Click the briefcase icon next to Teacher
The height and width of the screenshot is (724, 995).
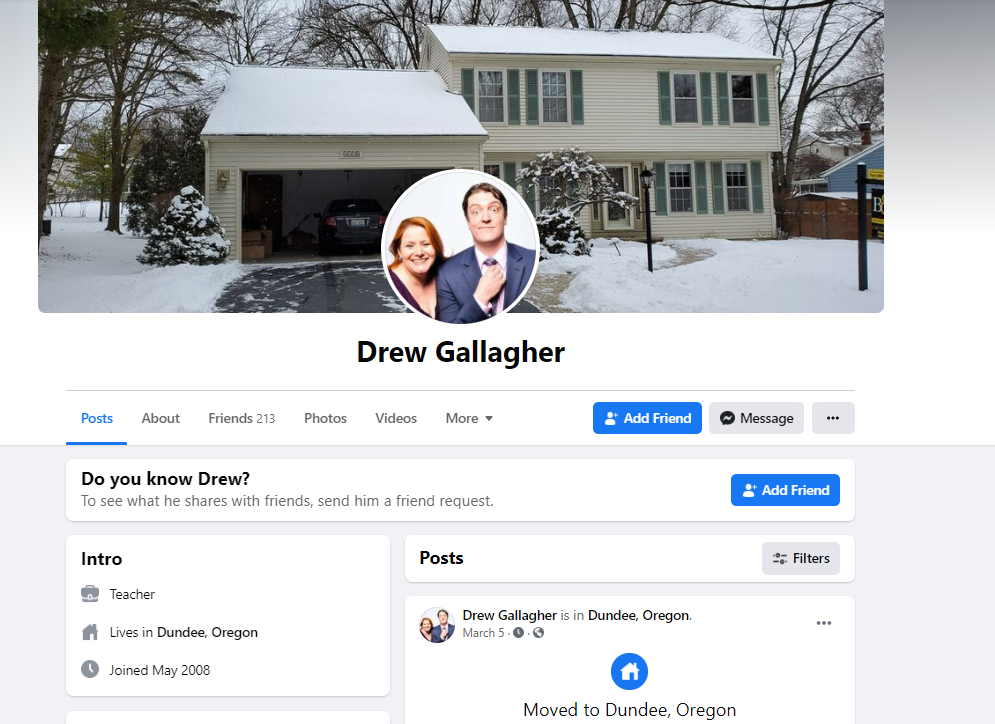pos(90,594)
